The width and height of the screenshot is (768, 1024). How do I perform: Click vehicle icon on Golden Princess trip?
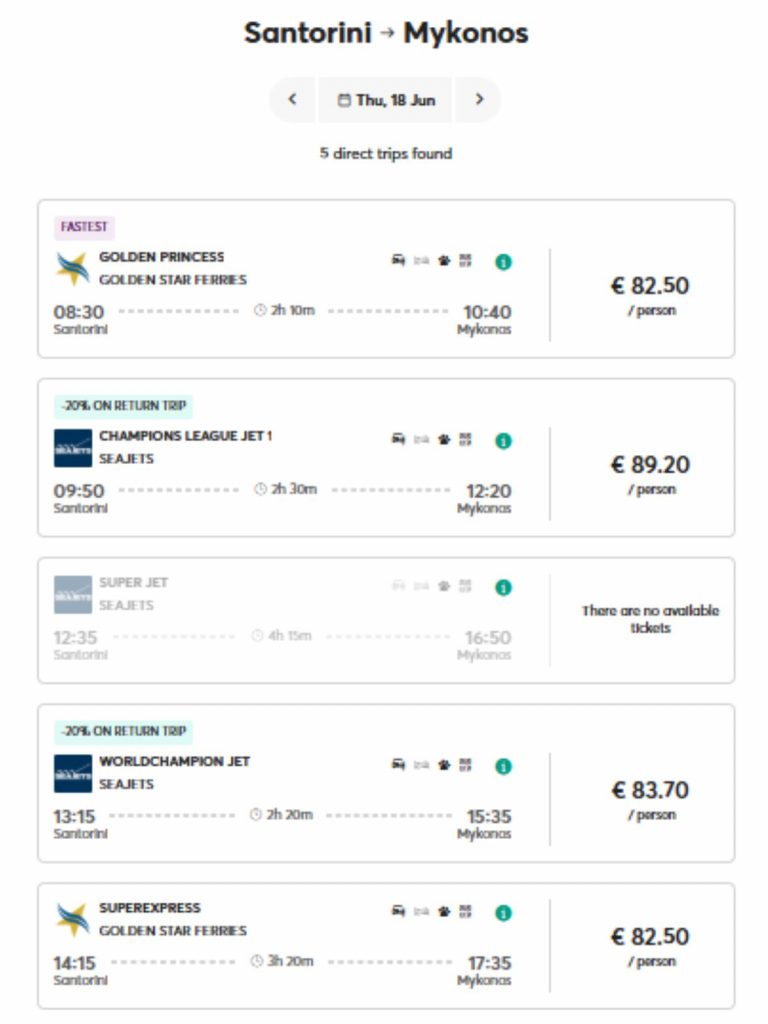398,261
